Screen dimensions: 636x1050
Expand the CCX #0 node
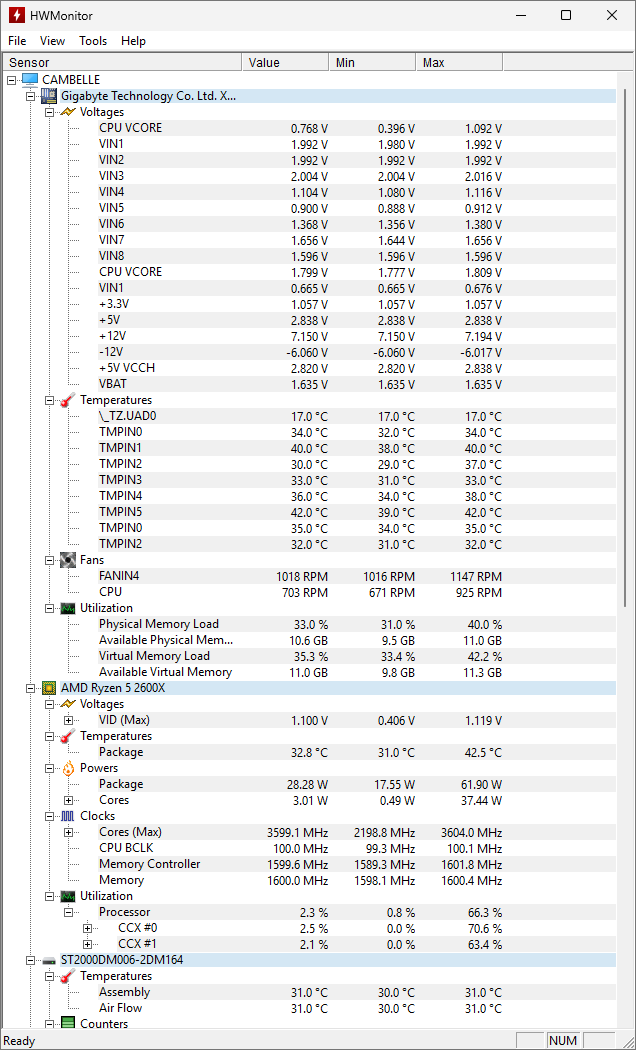pos(87,928)
